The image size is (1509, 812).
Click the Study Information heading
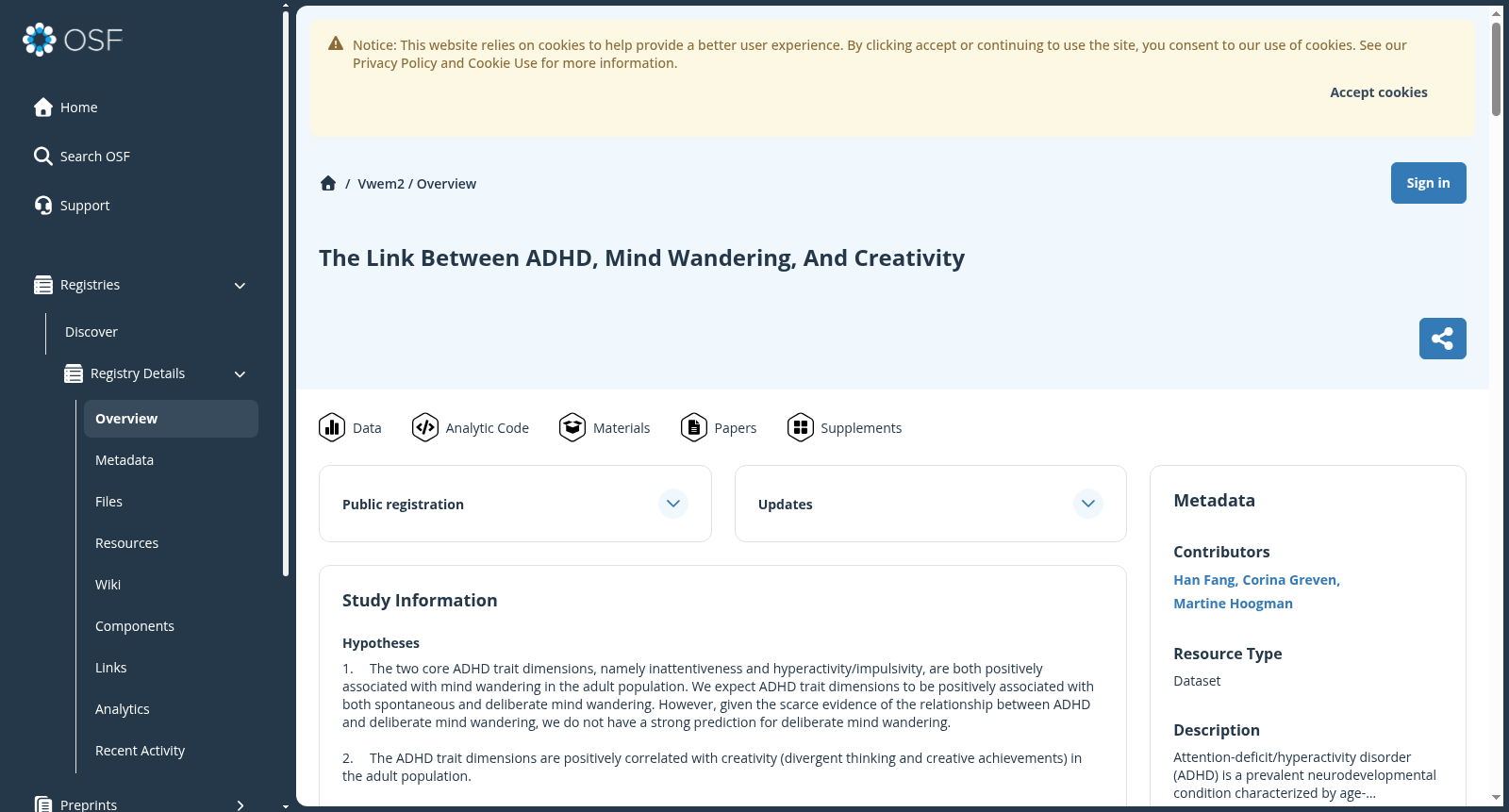(x=420, y=601)
